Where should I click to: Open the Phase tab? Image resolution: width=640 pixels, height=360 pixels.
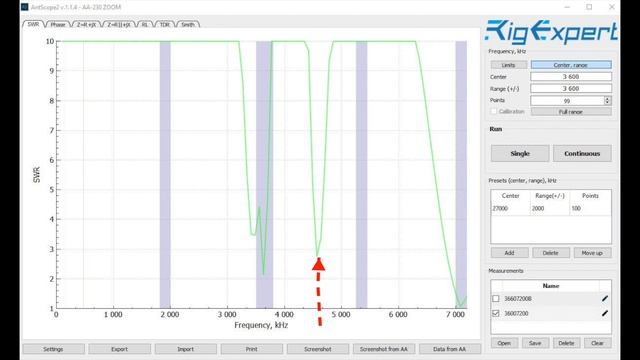coord(58,24)
